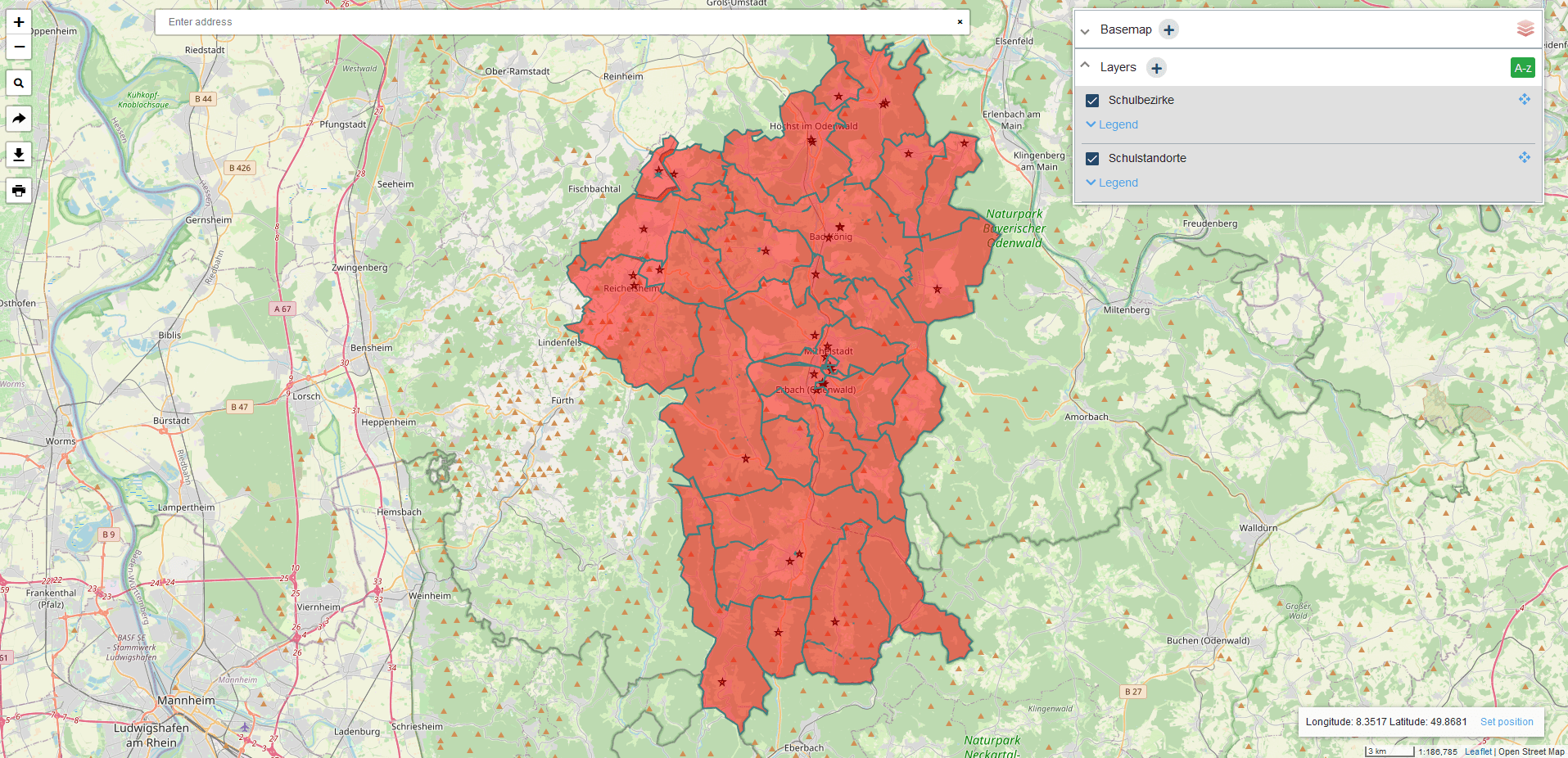Click in the Enter address field

pos(557,22)
